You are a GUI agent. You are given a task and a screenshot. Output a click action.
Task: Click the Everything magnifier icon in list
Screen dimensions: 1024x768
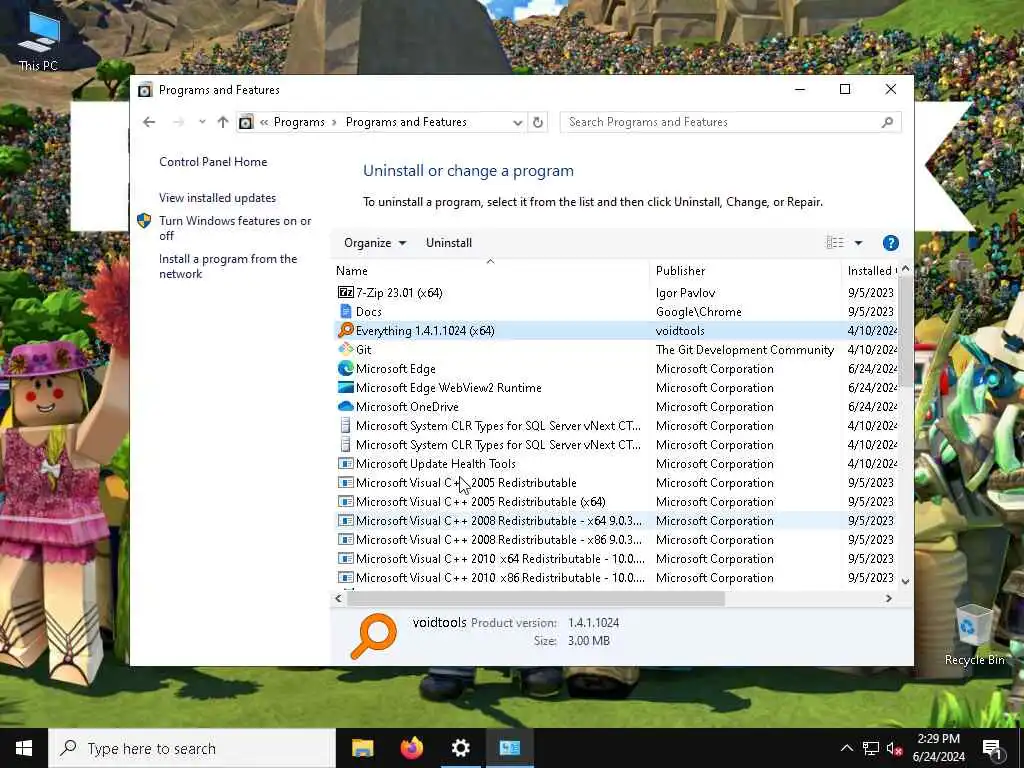pos(345,330)
